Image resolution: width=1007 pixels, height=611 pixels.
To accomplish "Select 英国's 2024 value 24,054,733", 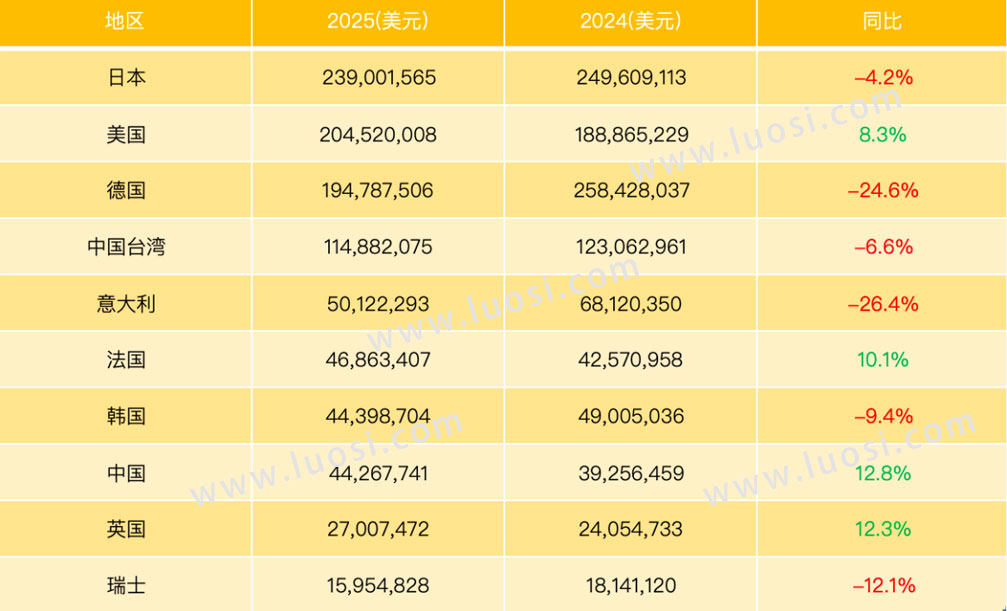I will click(630, 529).
